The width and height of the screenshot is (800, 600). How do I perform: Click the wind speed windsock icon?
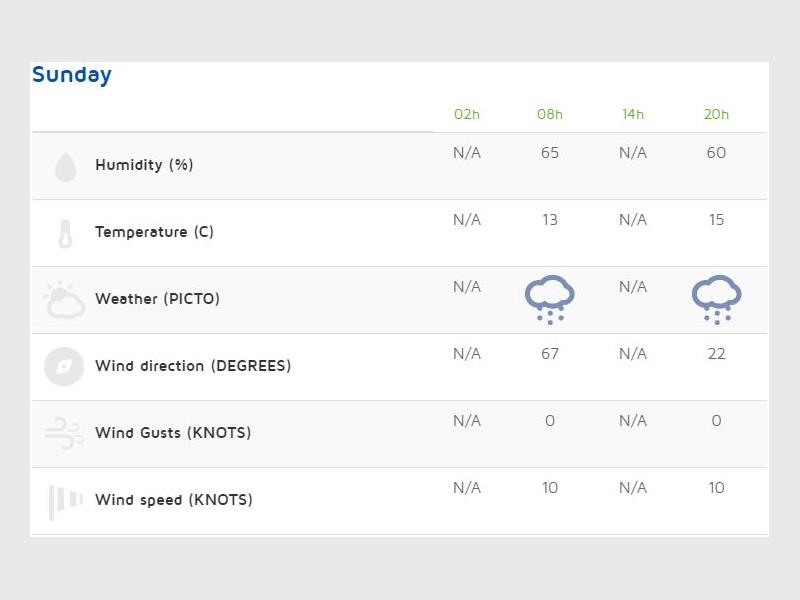pyautogui.click(x=64, y=501)
